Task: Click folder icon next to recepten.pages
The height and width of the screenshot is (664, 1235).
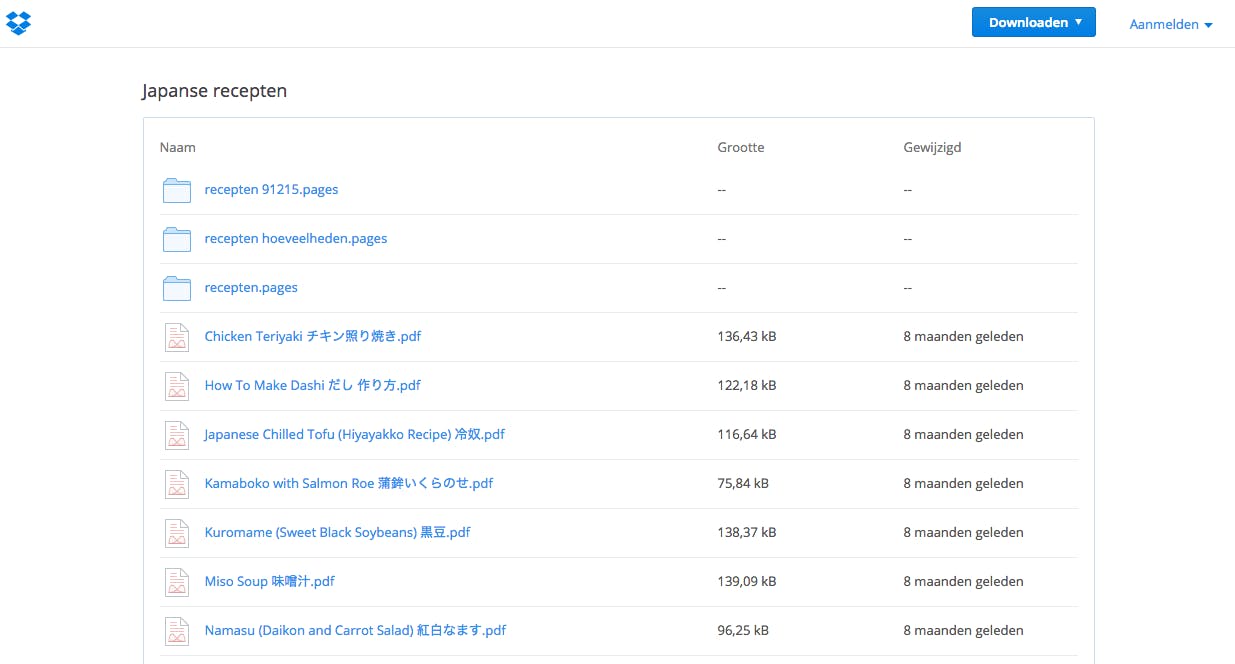Action: click(177, 288)
